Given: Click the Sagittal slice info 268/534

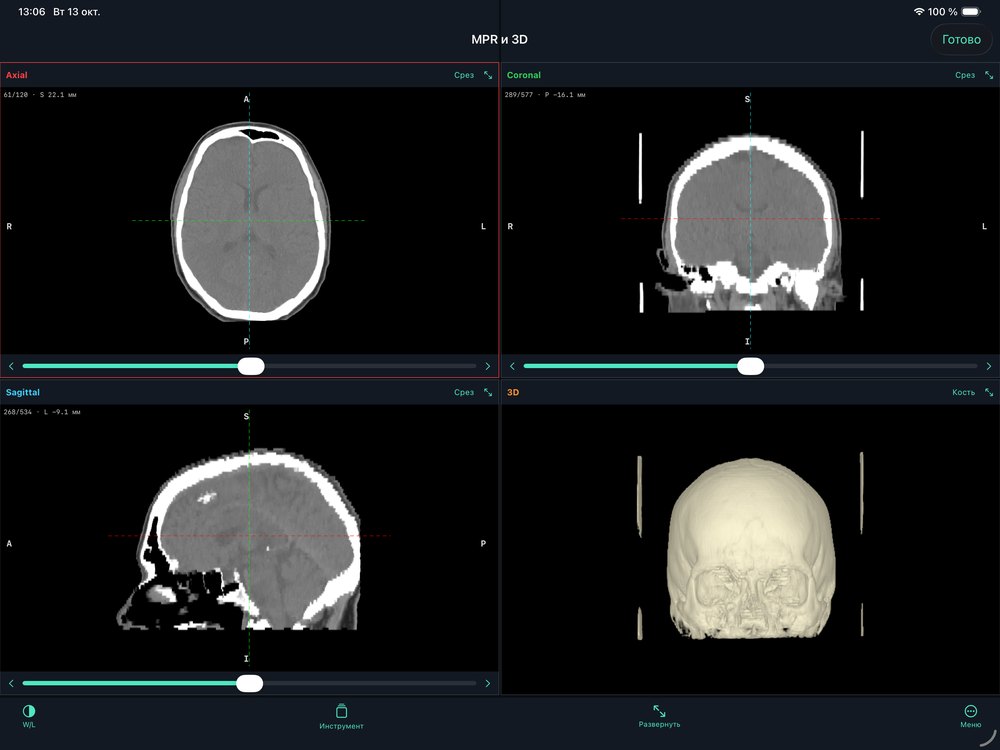Looking at the screenshot, I should coord(42,412).
